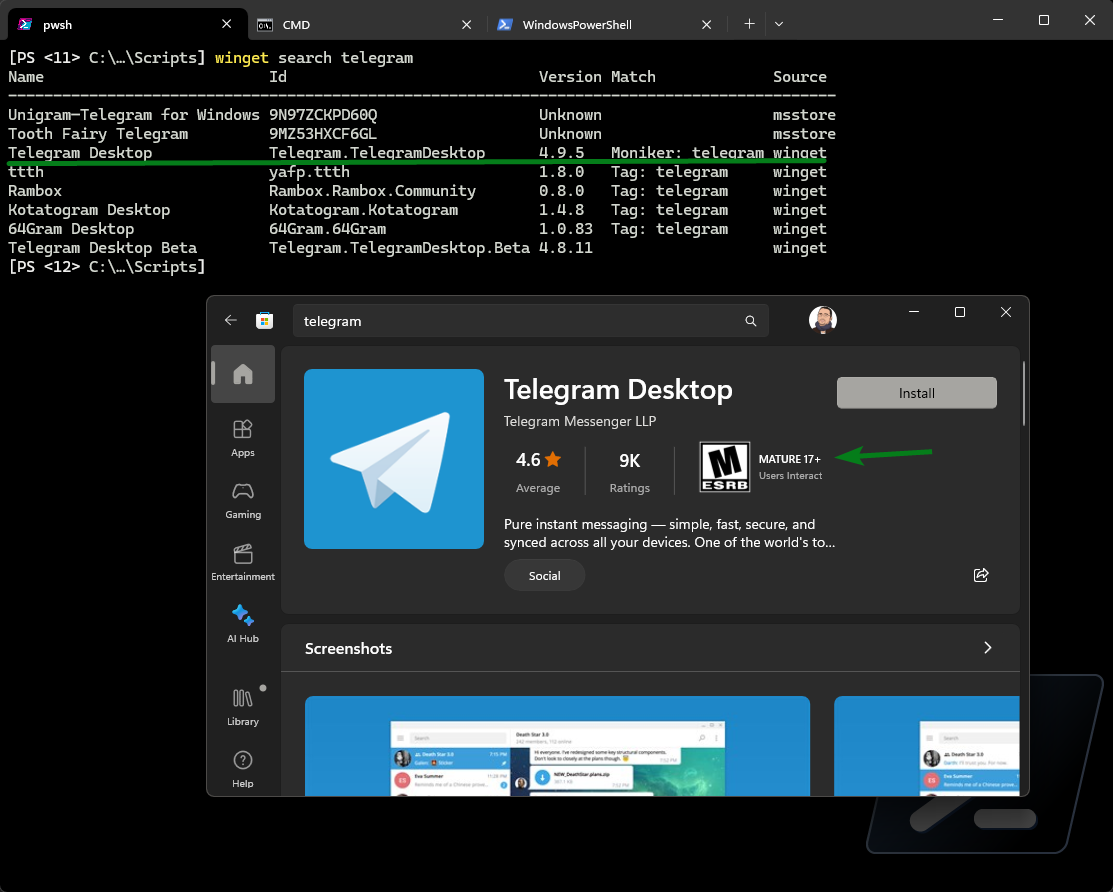Image resolution: width=1113 pixels, height=892 pixels.
Task: Share the Telegram Desktop app page
Action: tap(981, 575)
